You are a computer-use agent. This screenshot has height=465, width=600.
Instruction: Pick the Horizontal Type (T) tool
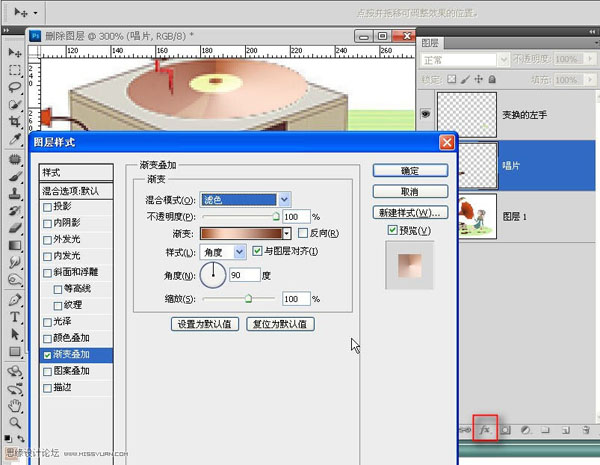tap(15, 316)
